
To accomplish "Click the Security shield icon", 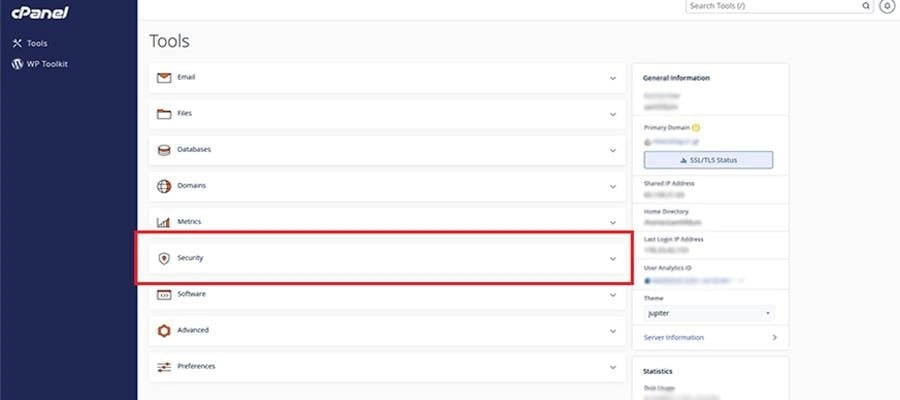I will (x=164, y=258).
